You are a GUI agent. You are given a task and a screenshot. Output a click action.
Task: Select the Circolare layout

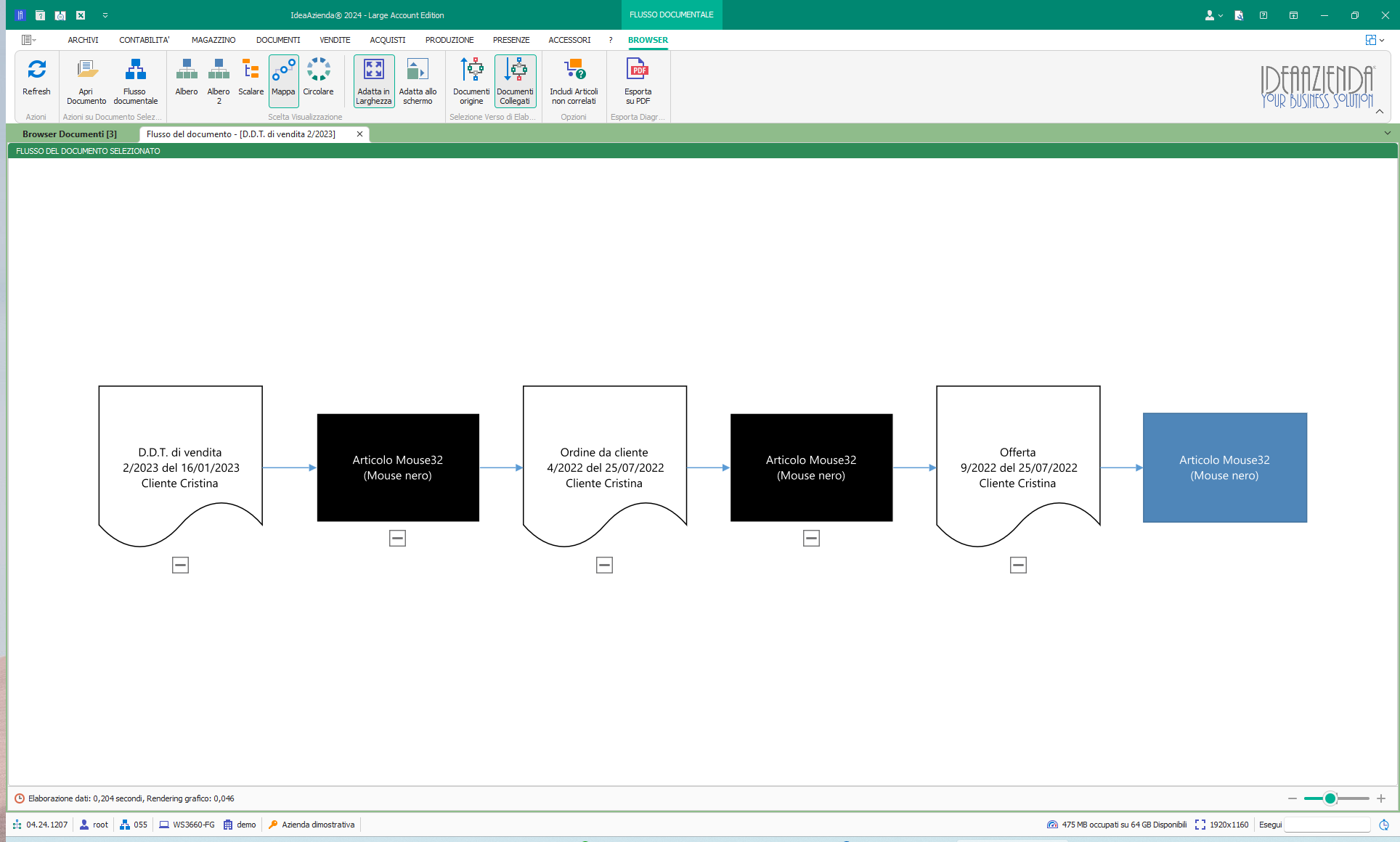318,76
